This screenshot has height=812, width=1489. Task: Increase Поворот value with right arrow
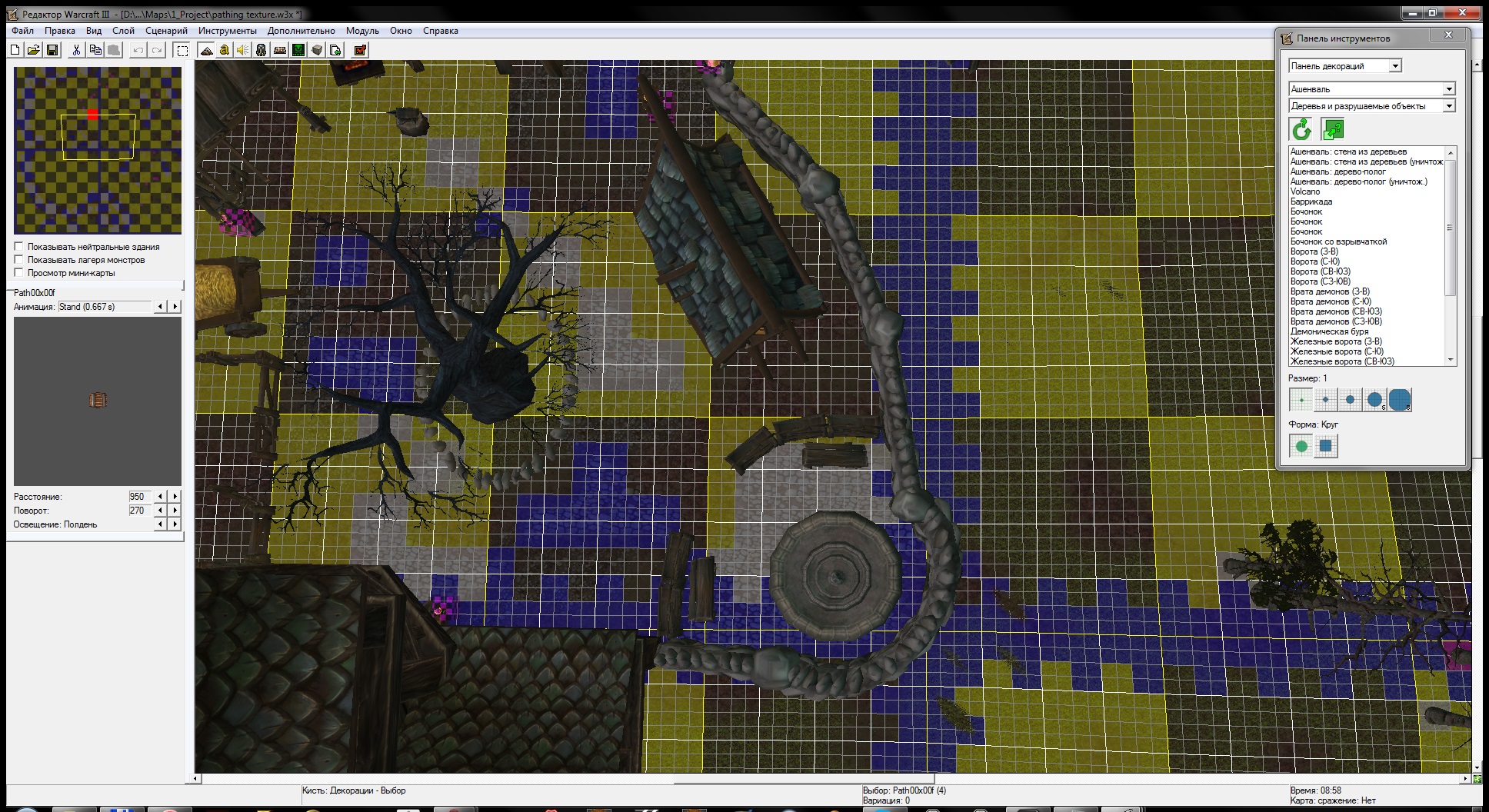pyautogui.click(x=175, y=511)
